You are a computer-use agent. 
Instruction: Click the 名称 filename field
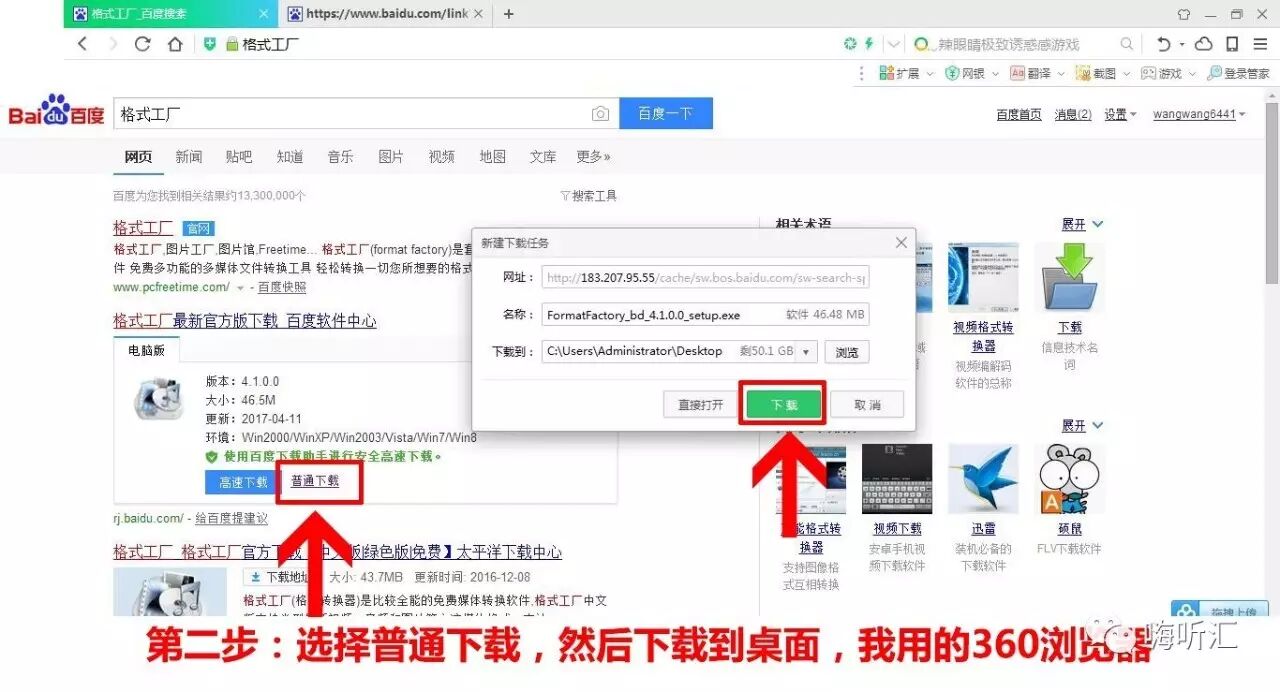705,315
